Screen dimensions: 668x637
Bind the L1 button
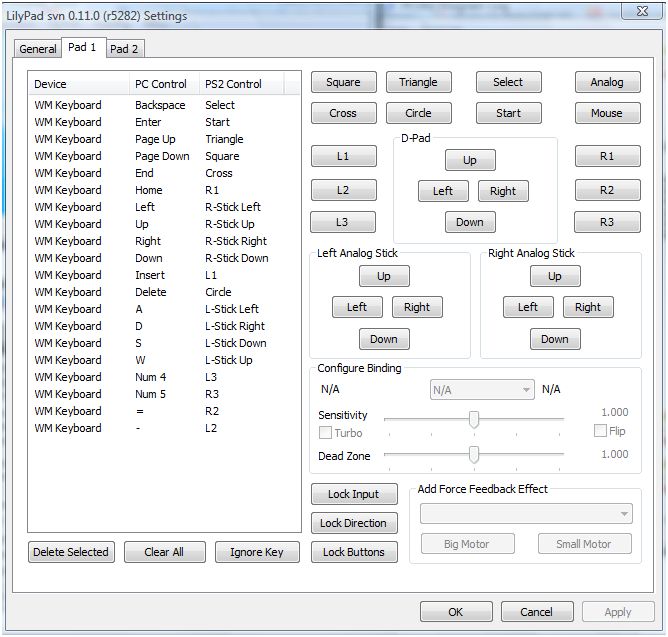343,156
